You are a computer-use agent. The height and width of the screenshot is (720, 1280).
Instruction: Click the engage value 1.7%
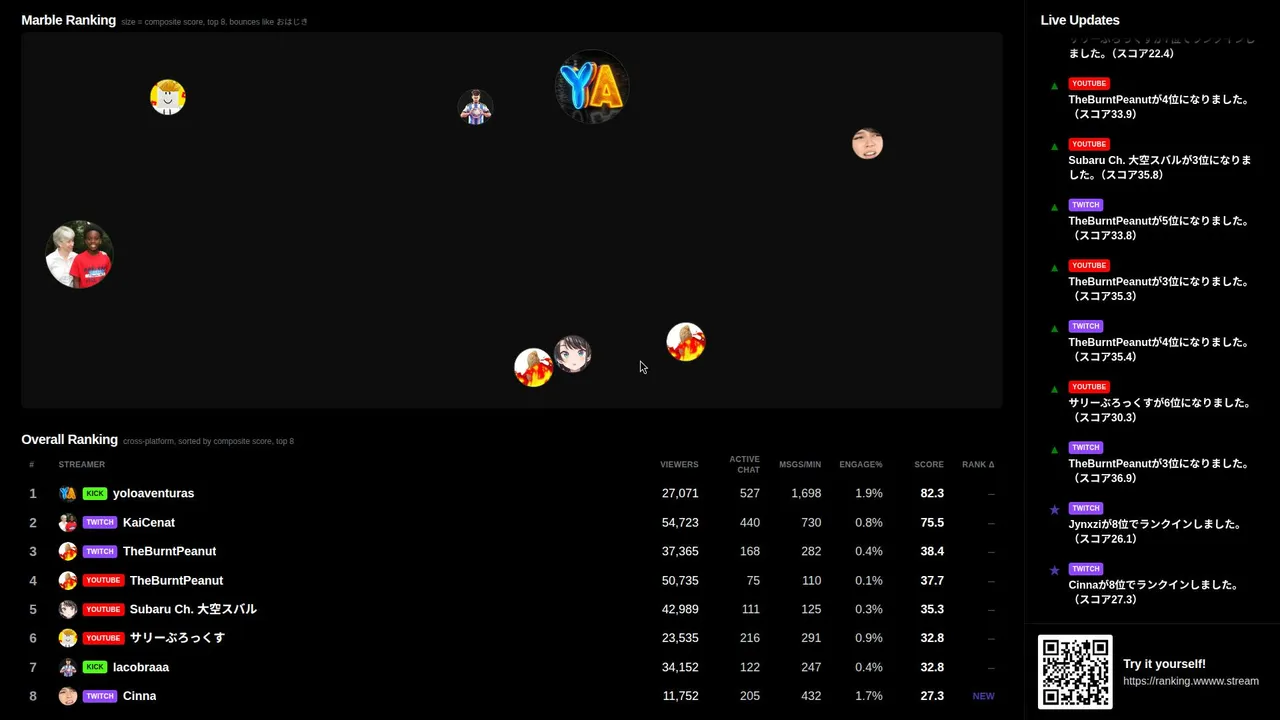click(x=869, y=696)
